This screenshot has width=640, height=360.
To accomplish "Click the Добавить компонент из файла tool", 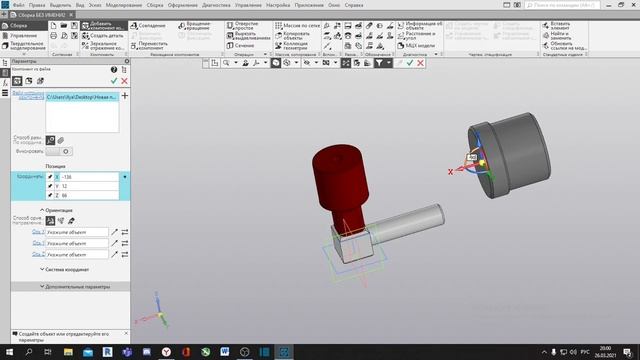I will pos(104,26).
